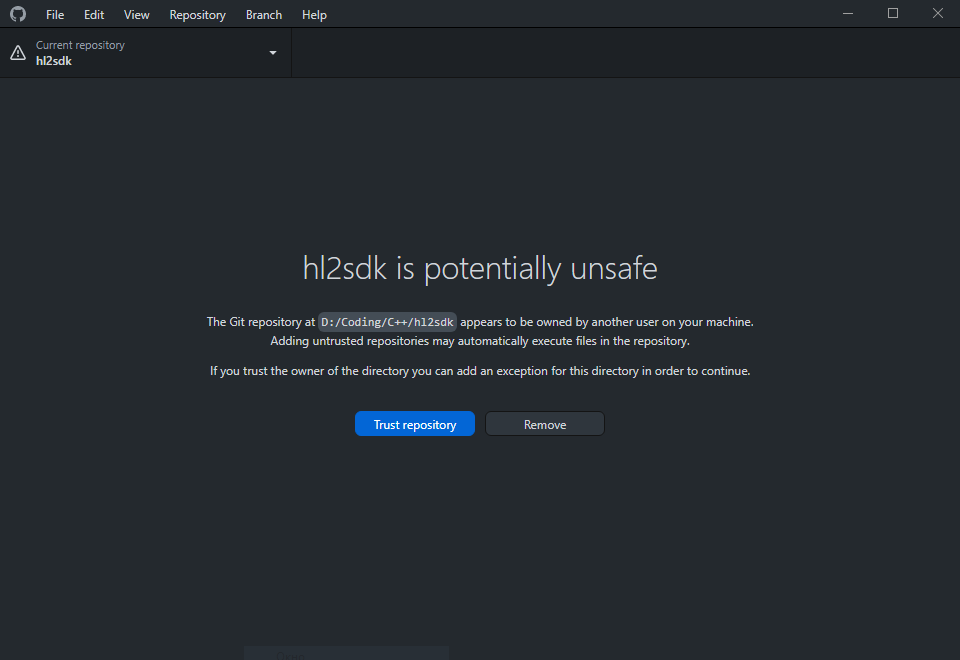Maximize the GitHub Desktop window
960x660 pixels.
[x=892, y=13]
